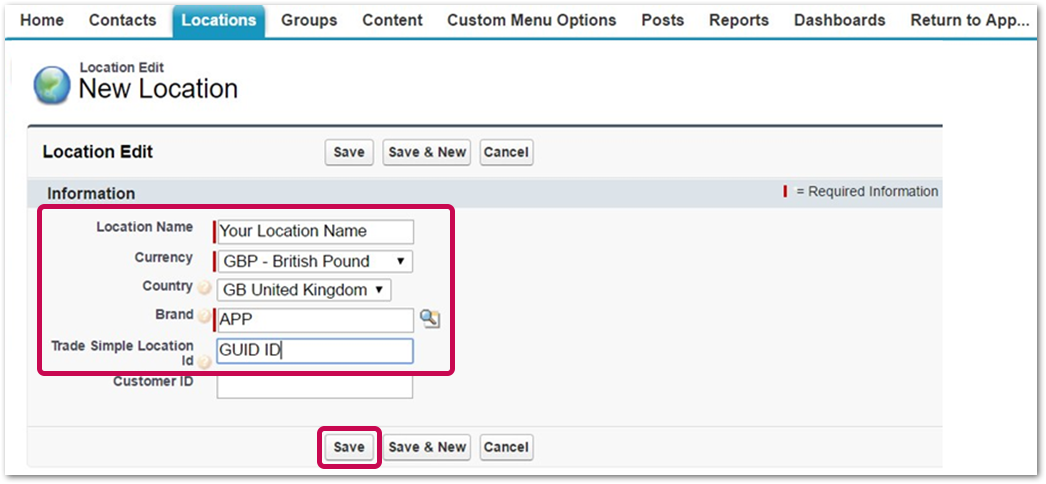
Task: Switch to the Groups tab
Action: pos(309,21)
